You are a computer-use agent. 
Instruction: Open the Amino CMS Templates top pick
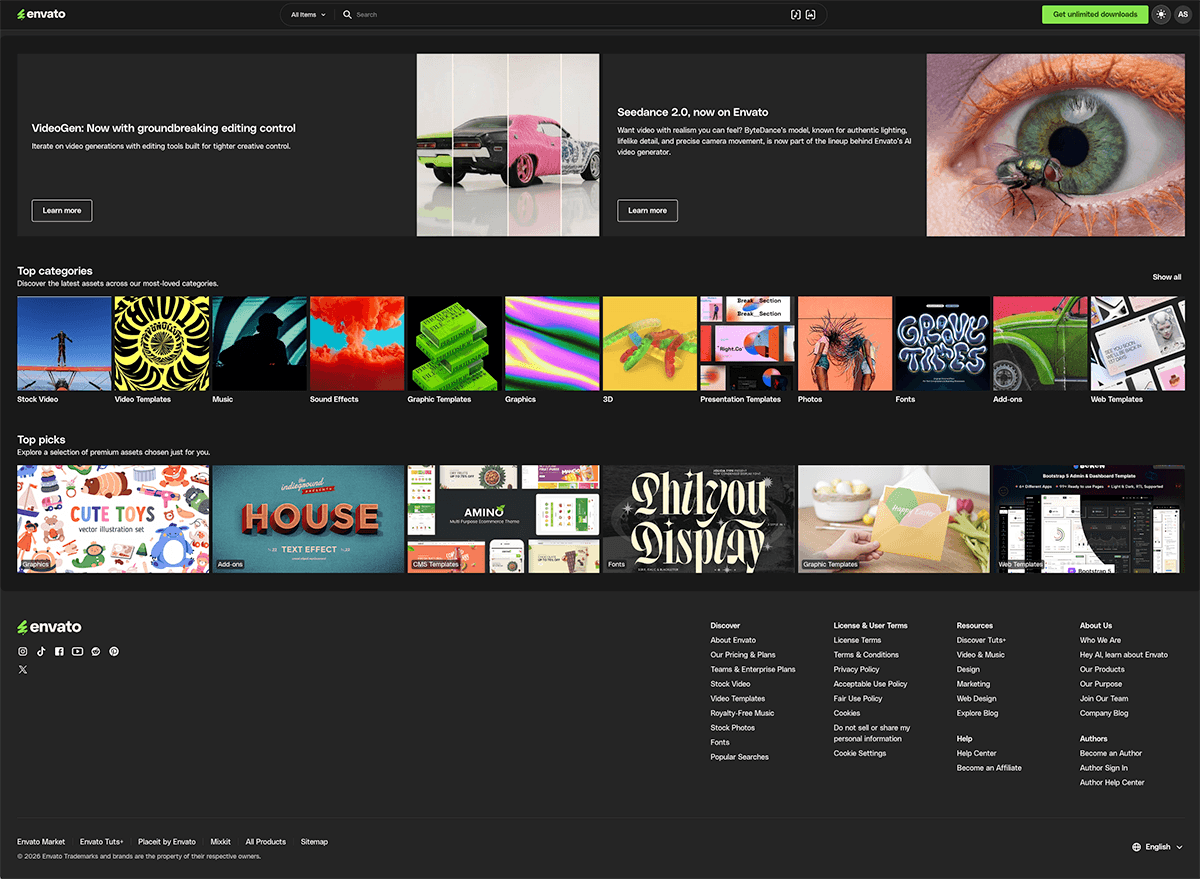(x=503, y=519)
